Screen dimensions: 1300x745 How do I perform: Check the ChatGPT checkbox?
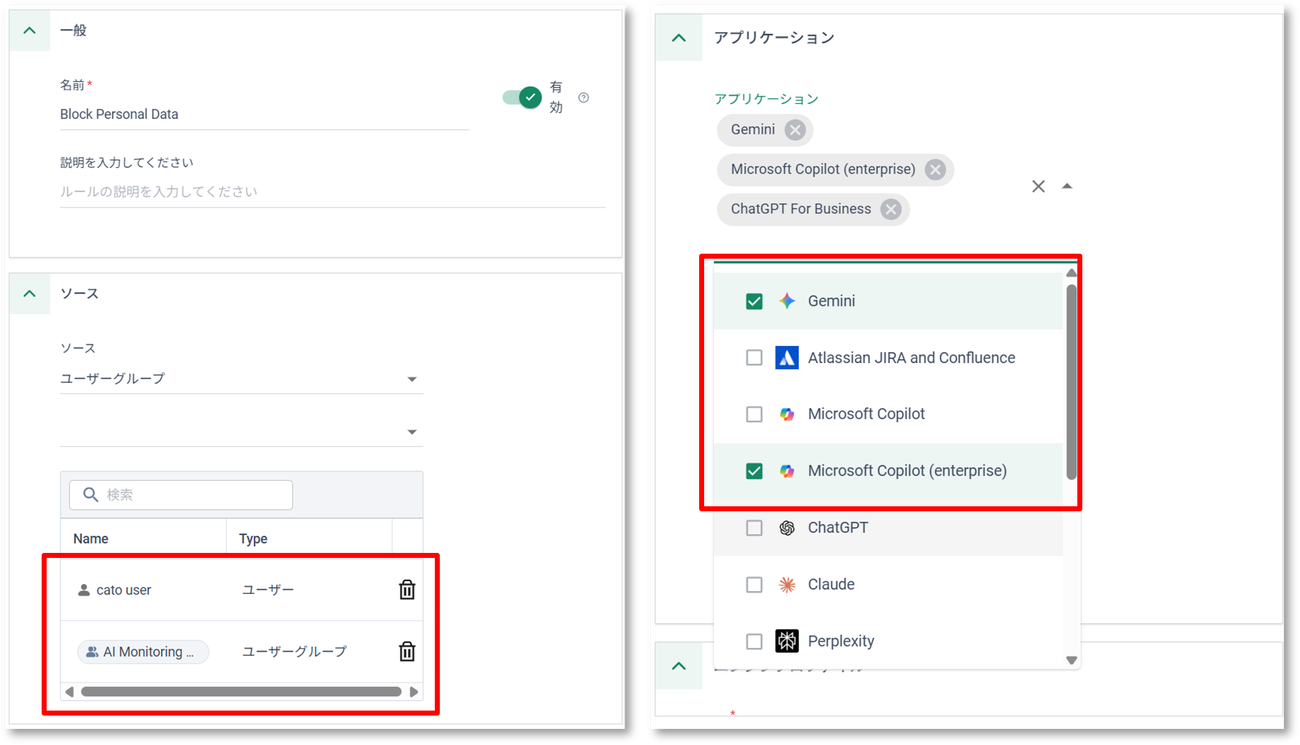pos(755,528)
